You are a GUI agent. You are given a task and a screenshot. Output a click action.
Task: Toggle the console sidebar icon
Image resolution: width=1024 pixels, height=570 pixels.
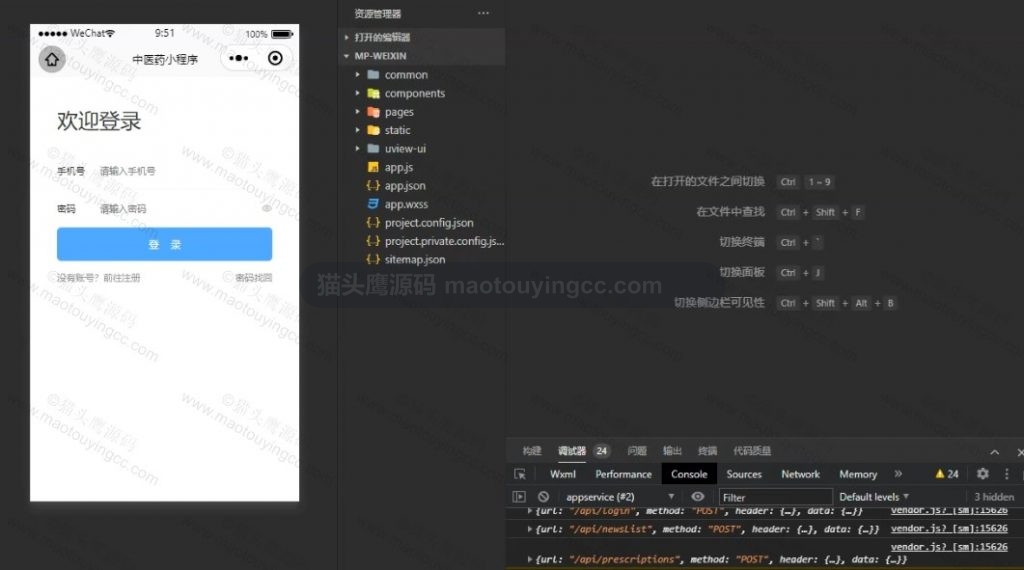pyautogui.click(x=519, y=497)
